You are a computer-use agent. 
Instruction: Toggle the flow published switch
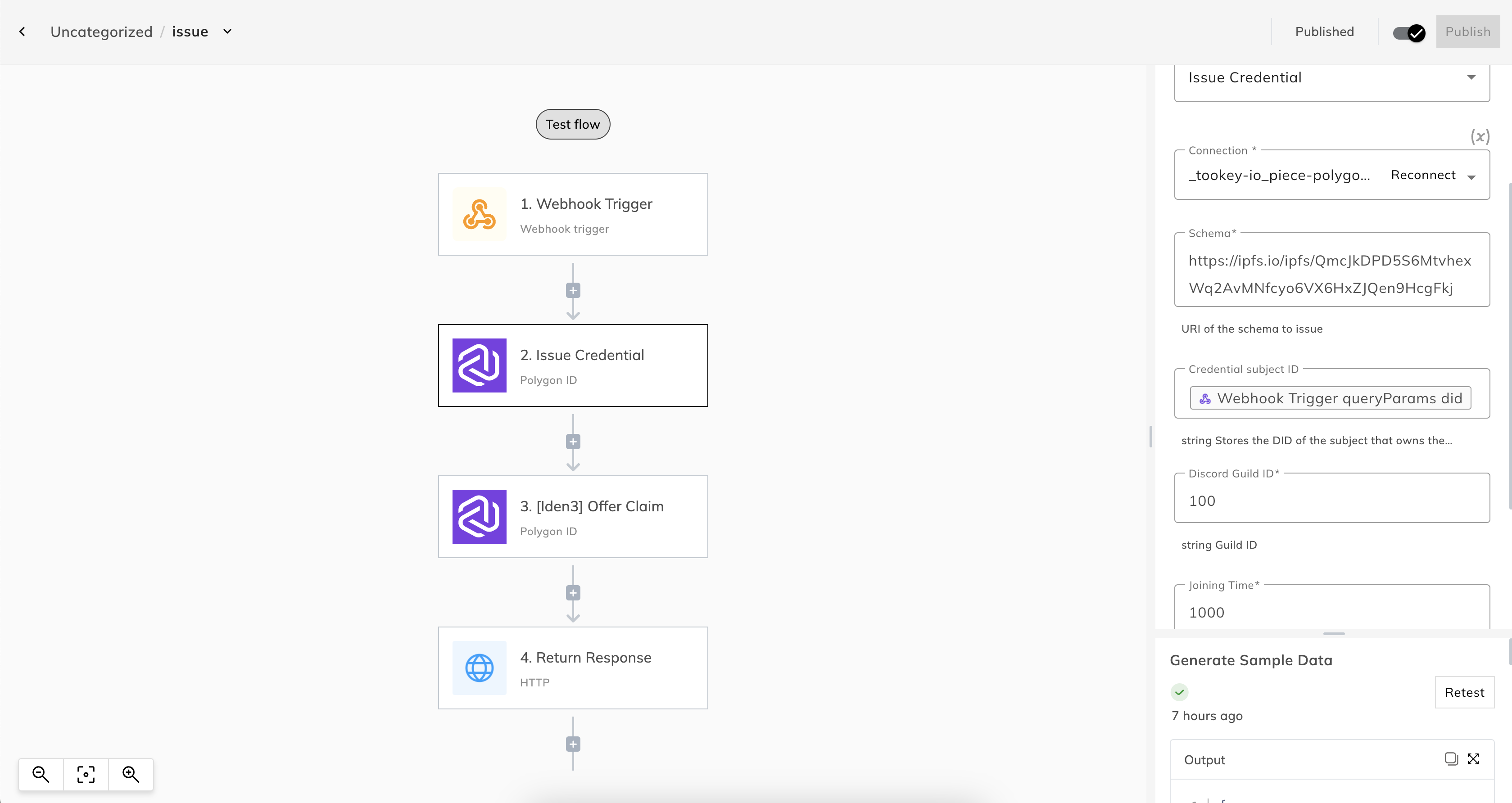1409,33
